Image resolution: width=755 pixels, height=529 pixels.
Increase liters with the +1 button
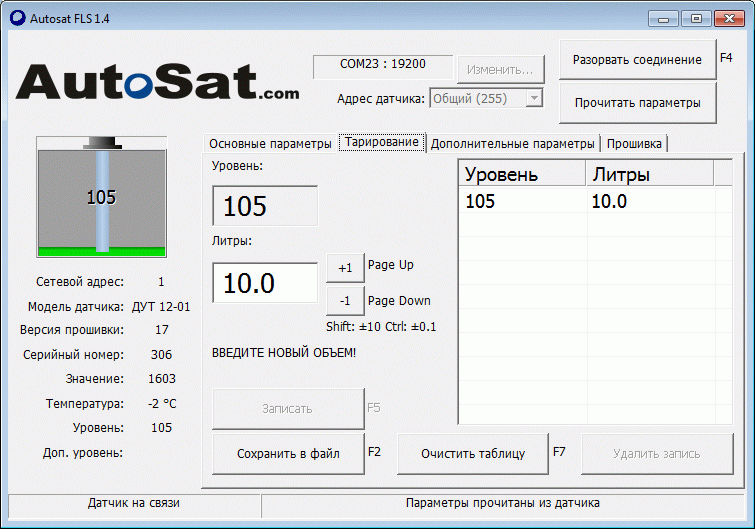[345, 268]
